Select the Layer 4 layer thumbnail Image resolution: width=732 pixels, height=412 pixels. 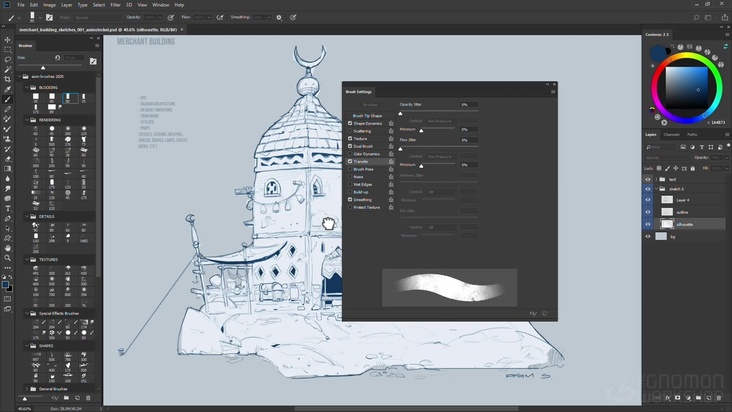click(x=667, y=200)
